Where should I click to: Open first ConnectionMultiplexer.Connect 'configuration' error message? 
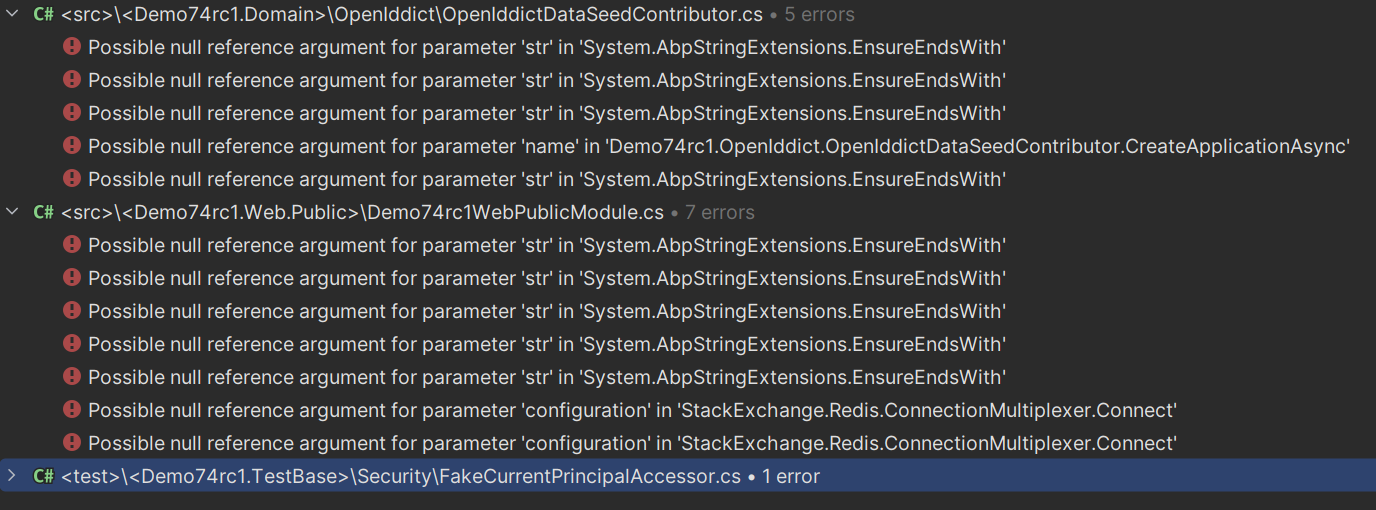(632, 410)
